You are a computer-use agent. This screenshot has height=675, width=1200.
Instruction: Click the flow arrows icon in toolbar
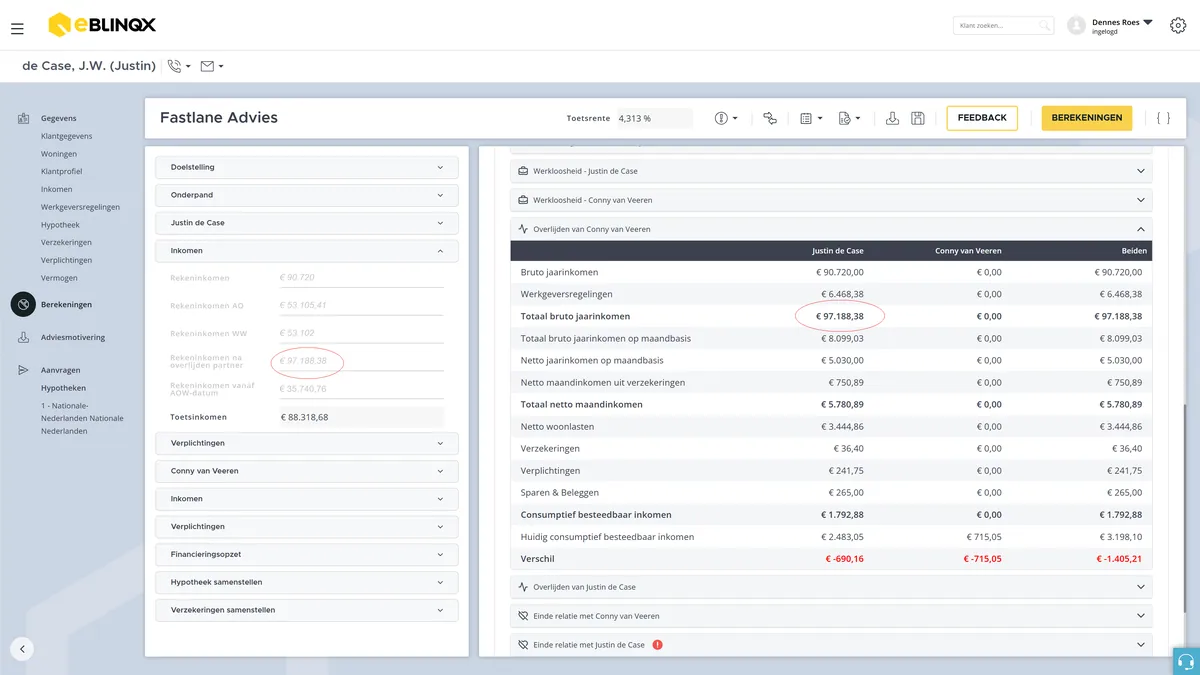tap(770, 118)
